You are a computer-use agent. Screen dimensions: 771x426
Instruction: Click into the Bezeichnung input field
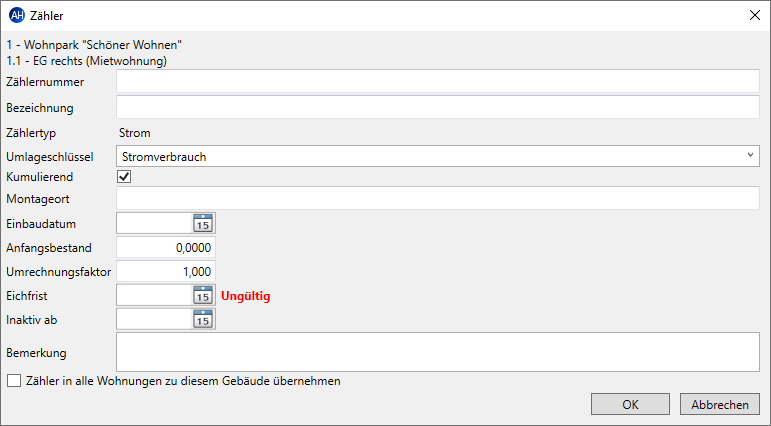(438, 107)
